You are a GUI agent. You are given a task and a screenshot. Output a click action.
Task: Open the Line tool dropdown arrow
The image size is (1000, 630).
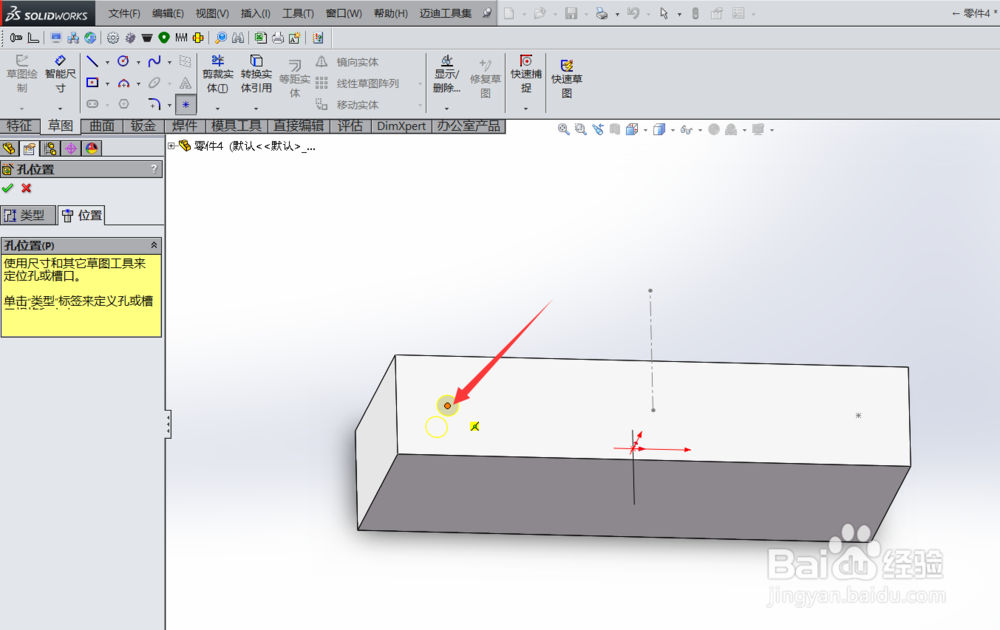coord(107,62)
